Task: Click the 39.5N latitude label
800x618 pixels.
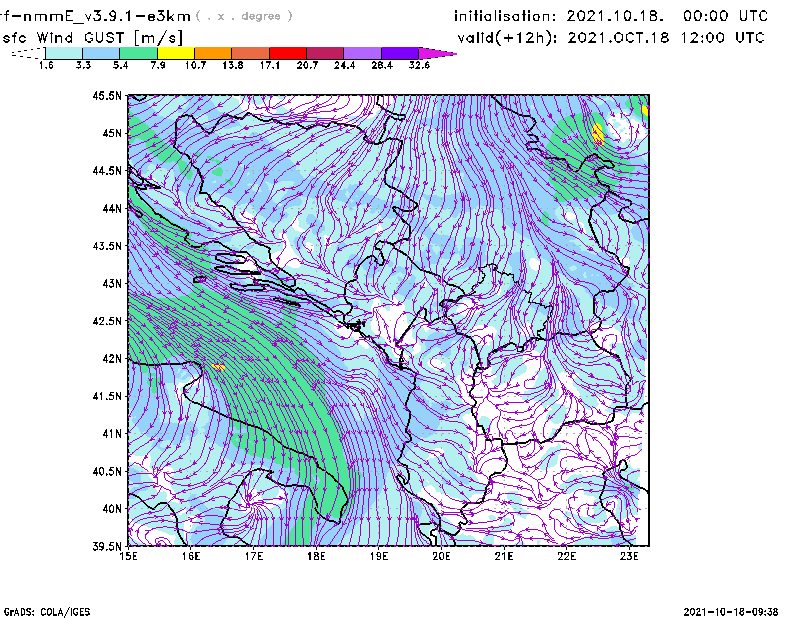Action: [107, 547]
